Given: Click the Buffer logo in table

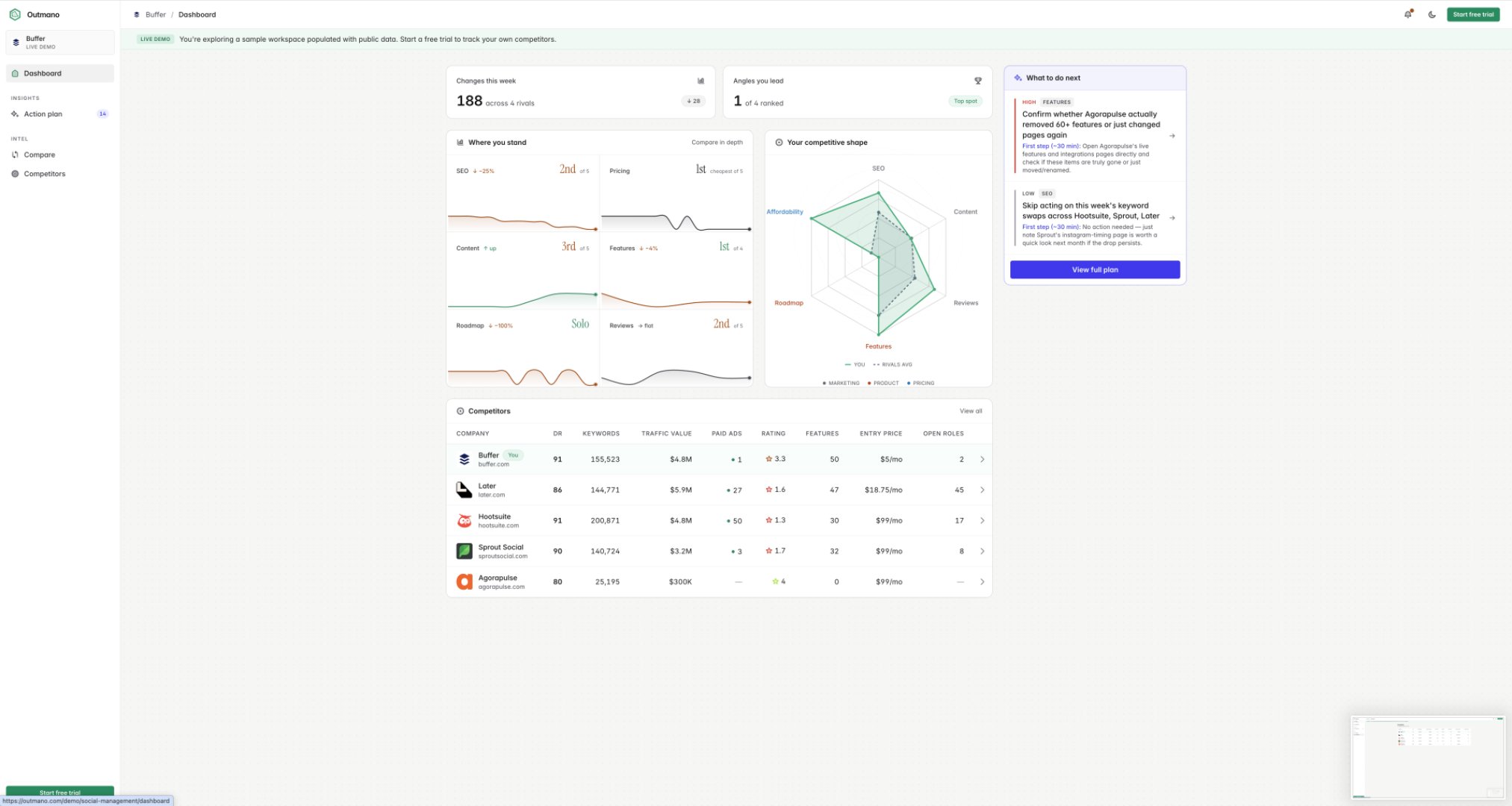Looking at the screenshot, I should [x=464, y=459].
